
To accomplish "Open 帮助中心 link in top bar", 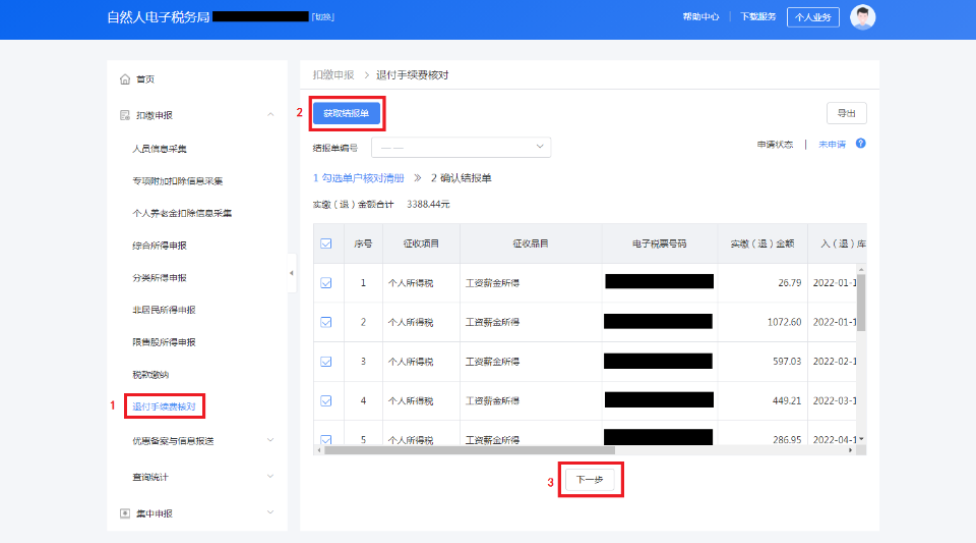I will pyautogui.click(x=700, y=17).
